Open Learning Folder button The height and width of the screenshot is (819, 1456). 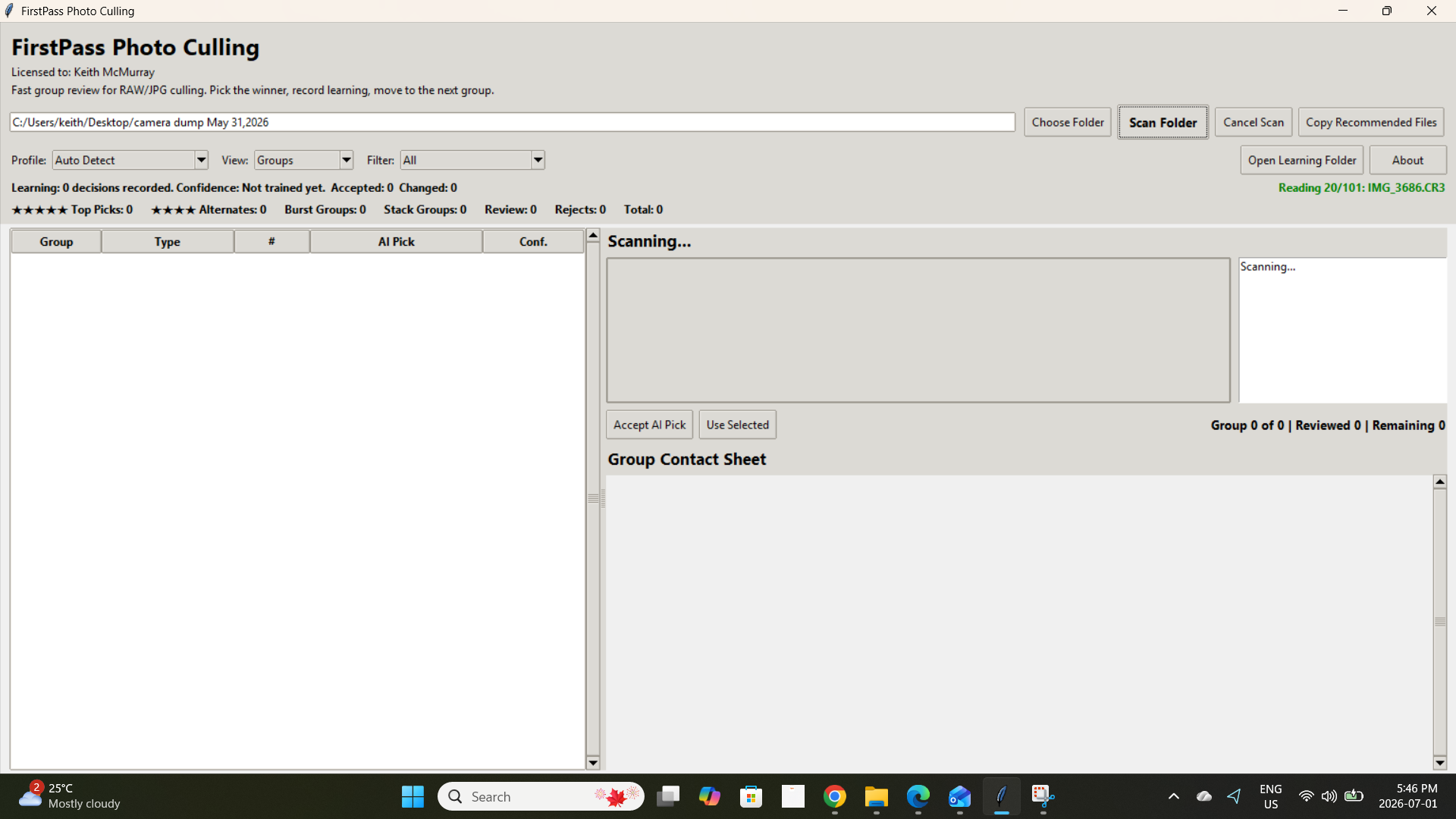[x=1302, y=160]
